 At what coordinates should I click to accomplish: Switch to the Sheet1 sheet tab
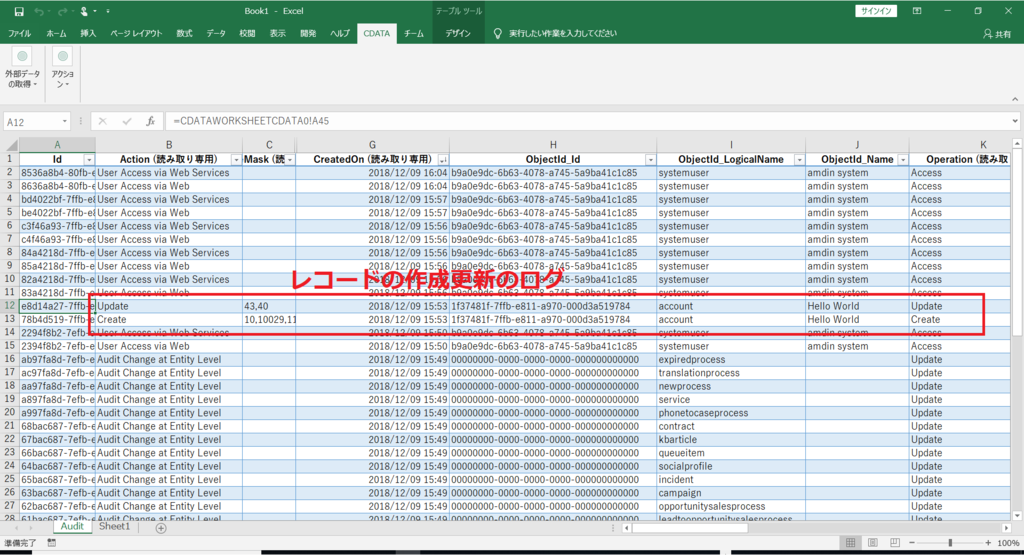click(x=114, y=527)
